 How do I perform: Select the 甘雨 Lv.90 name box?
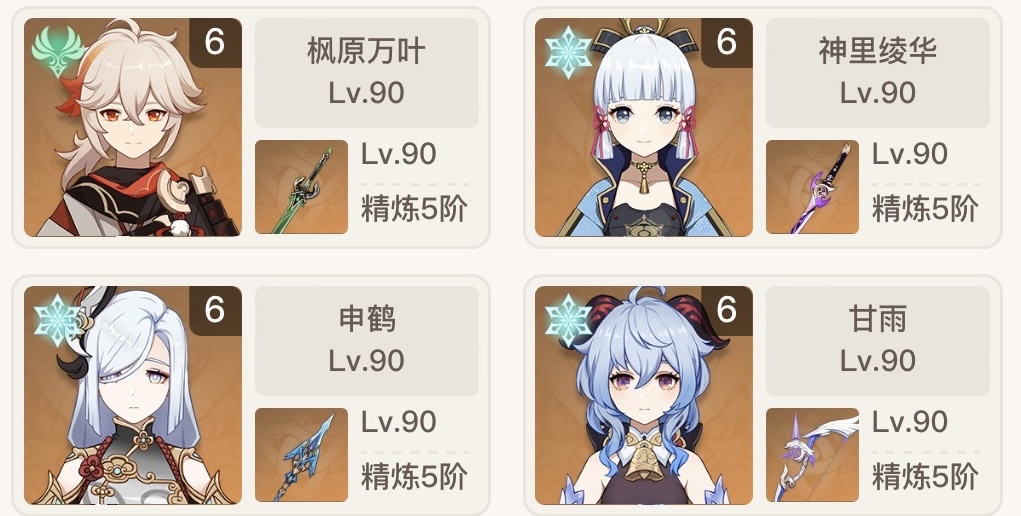click(878, 341)
